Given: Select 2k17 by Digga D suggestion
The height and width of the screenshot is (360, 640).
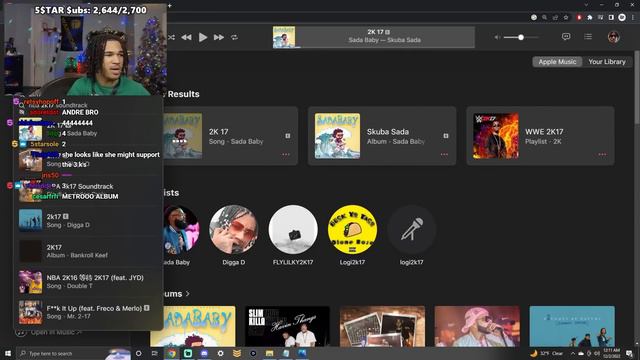Looking at the screenshot, I should pos(89,220).
